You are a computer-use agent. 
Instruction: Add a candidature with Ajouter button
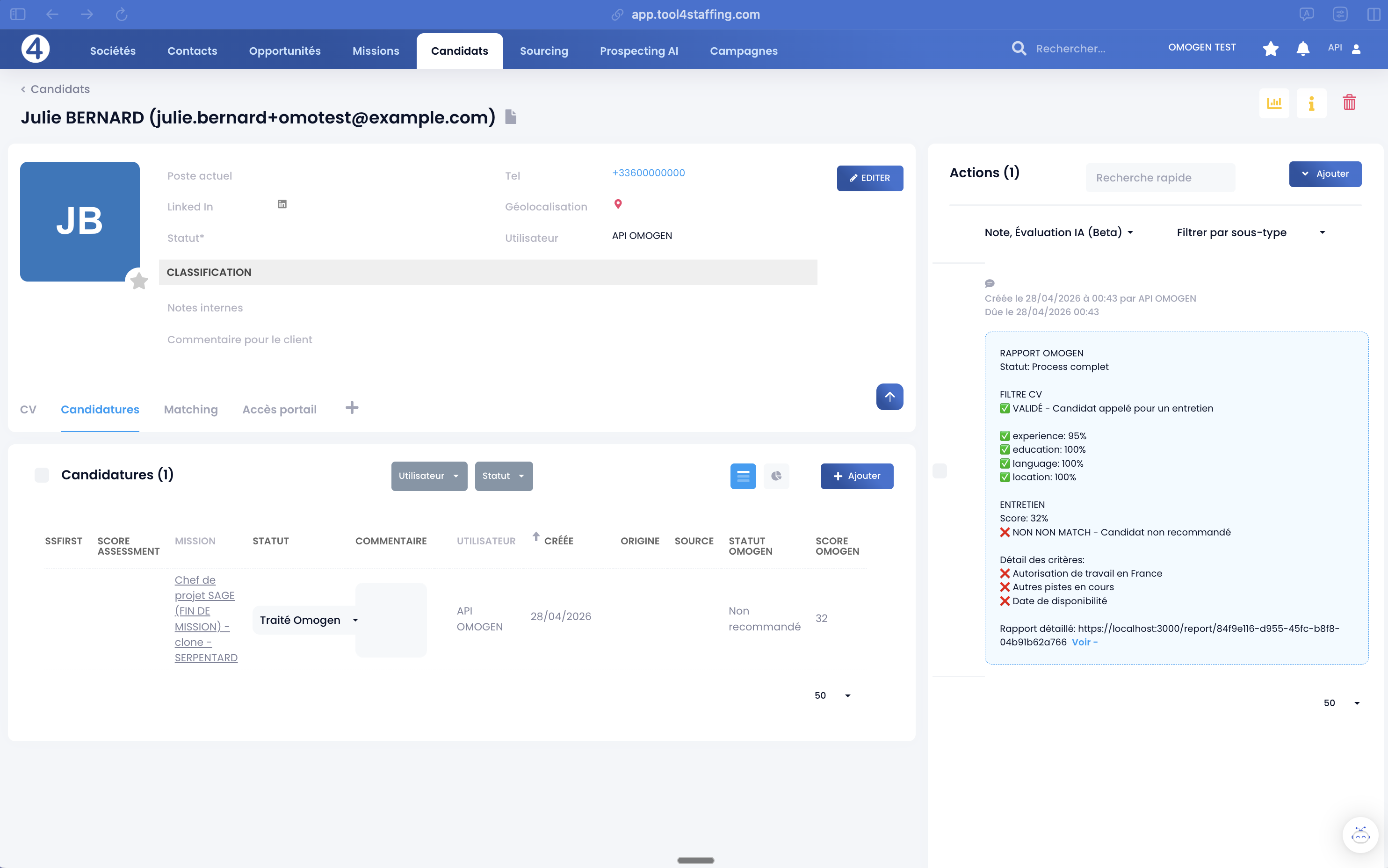point(856,476)
